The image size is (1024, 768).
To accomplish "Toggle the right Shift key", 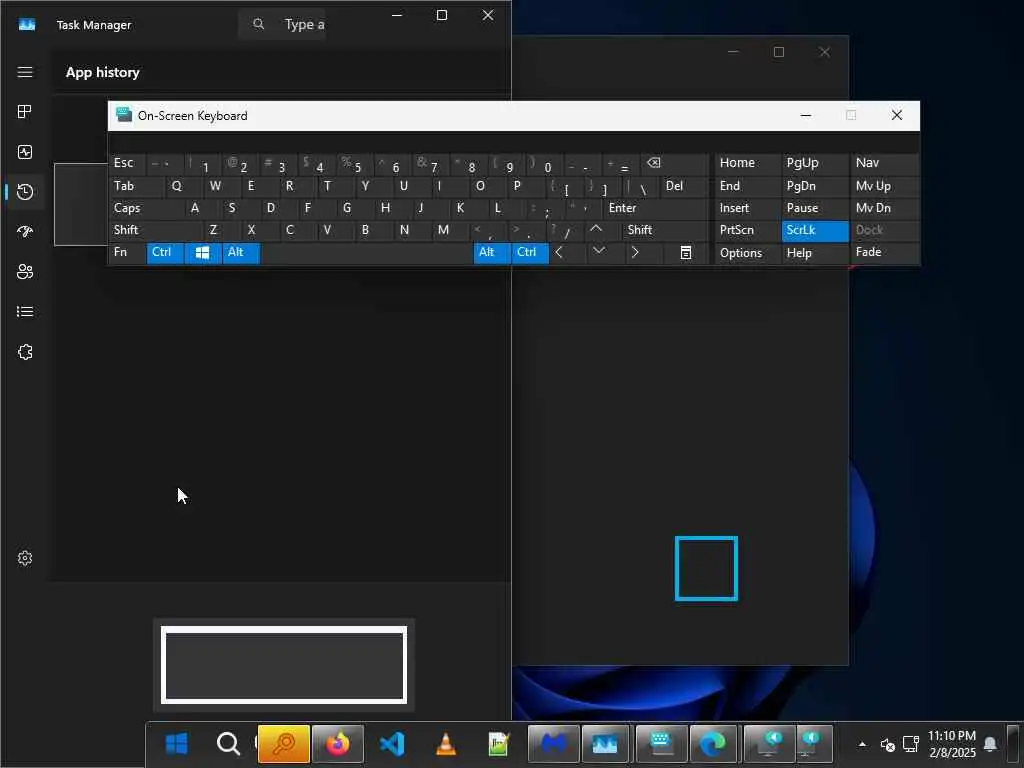I will (666, 230).
